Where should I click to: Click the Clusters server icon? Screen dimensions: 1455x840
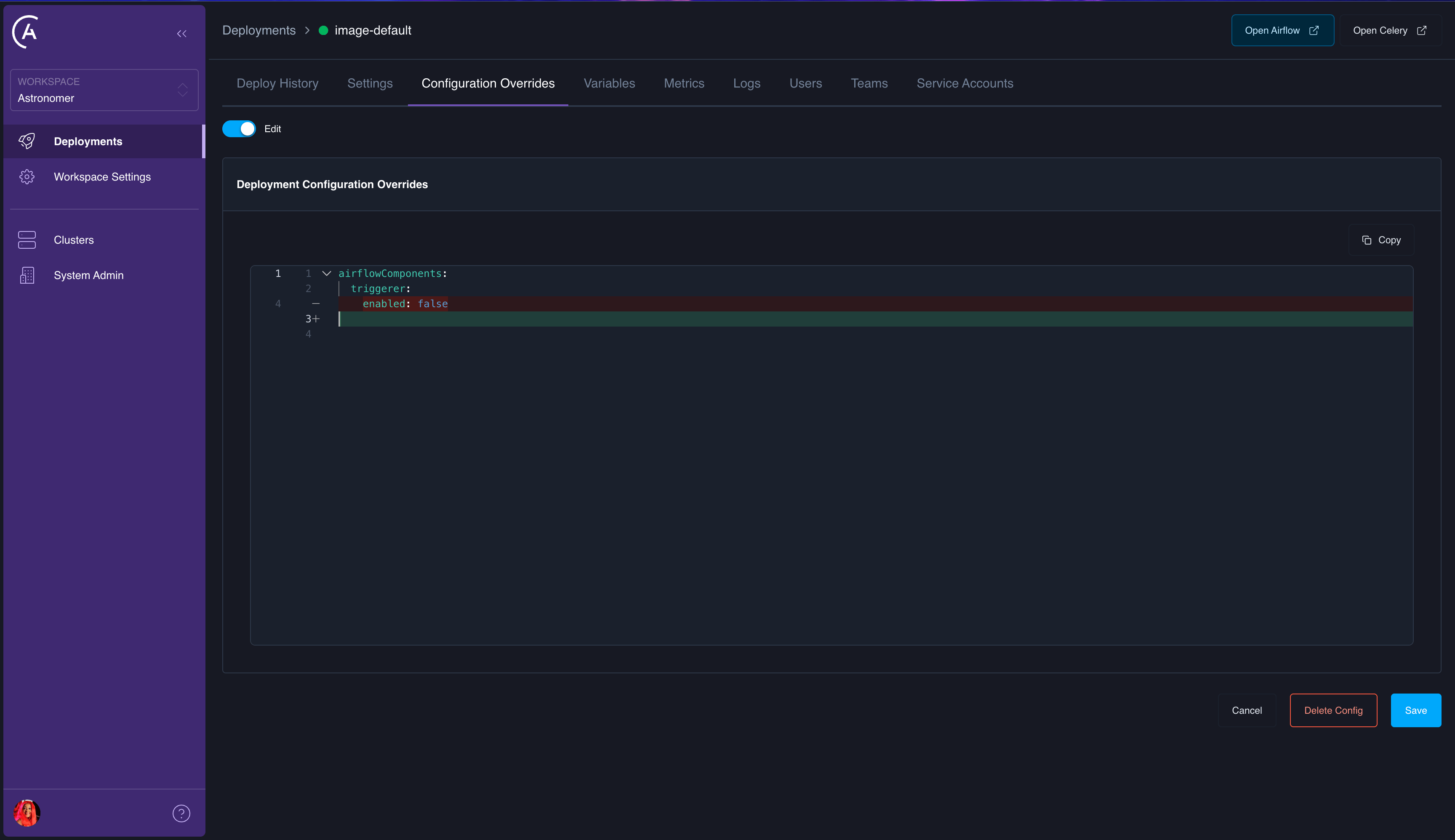pos(27,240)
